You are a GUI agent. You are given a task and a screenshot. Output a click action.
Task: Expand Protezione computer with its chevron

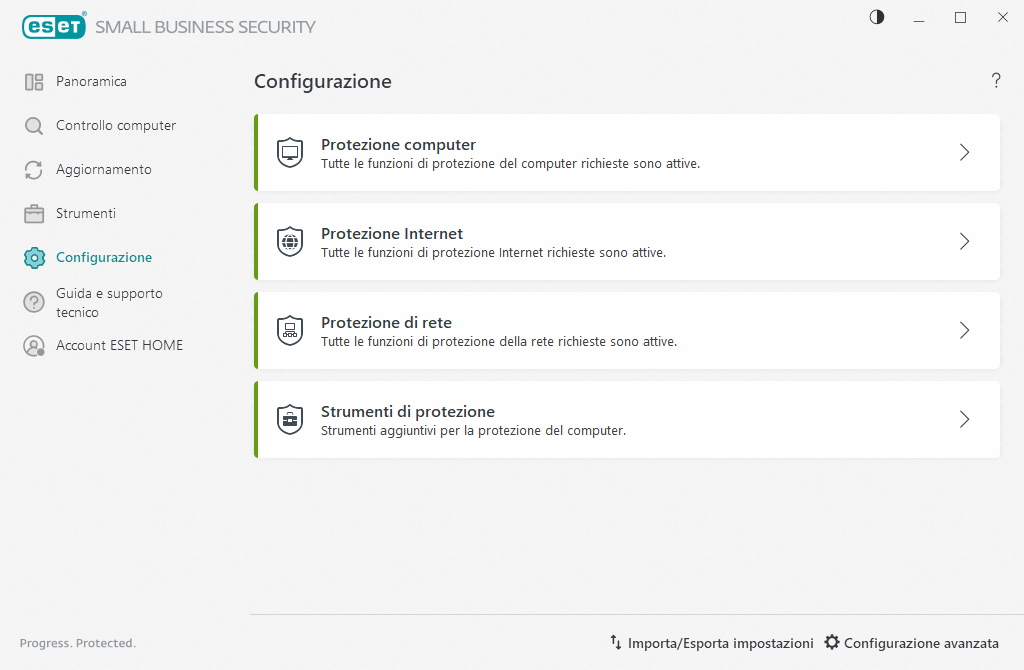[x=964, y=152]
